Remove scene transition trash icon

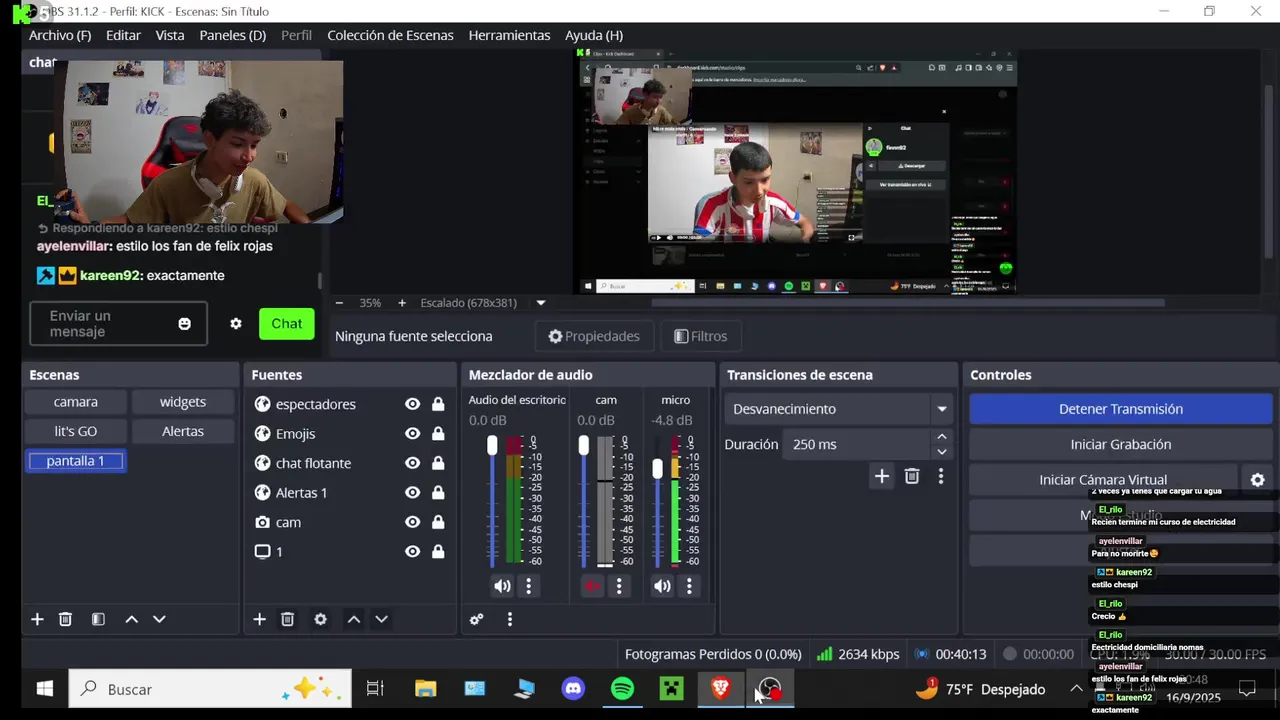[912, 476]
